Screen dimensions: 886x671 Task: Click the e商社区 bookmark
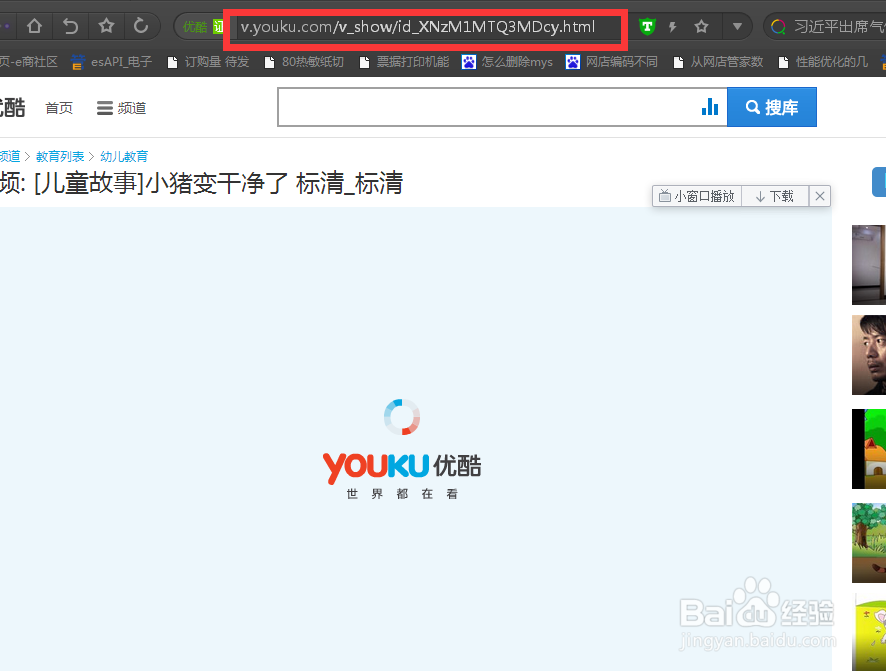29,62
